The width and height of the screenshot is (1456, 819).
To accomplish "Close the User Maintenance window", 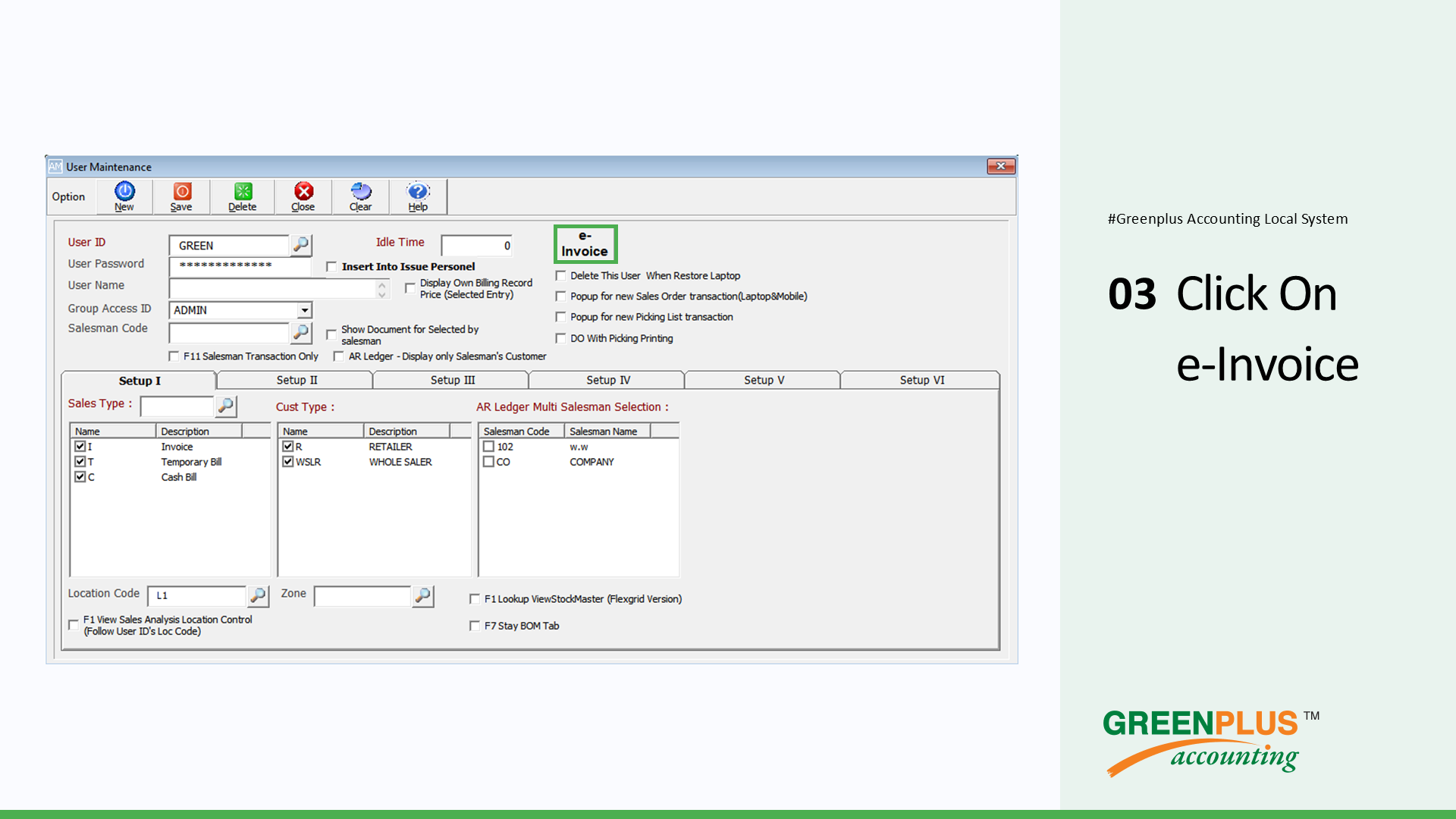I will [1001, 166].
